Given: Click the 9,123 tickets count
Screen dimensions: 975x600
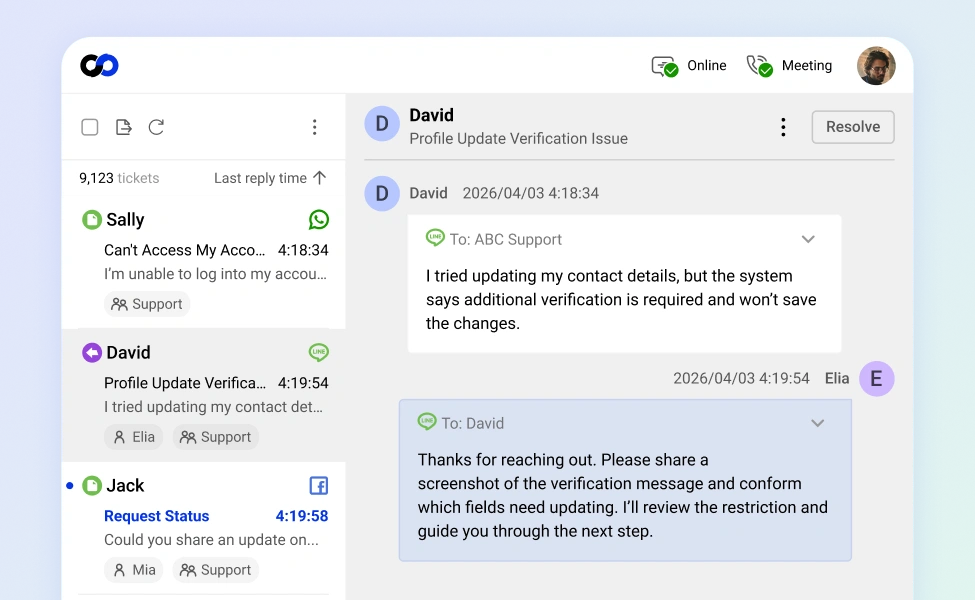Looking at the screenshot, I should tap(119, 178).
